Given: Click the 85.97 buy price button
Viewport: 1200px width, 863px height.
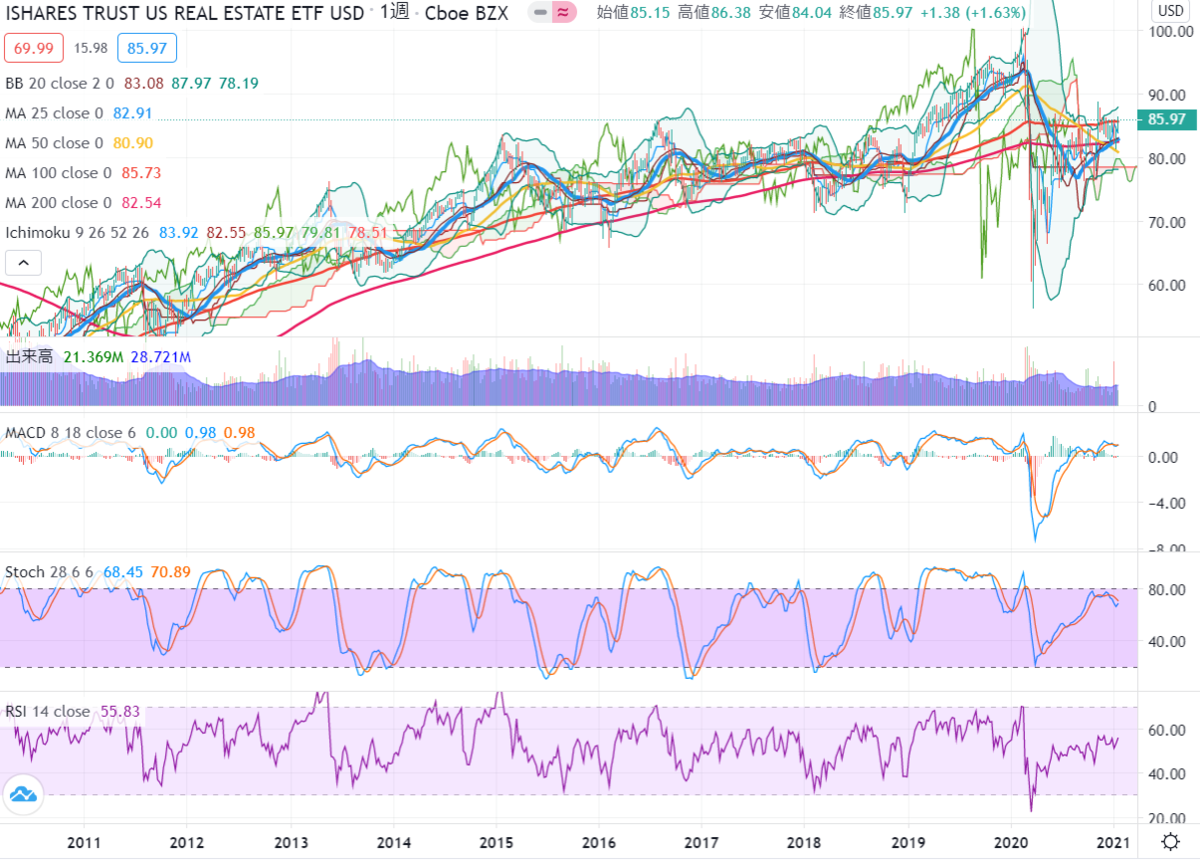Looking at the screenshot, I should 147,47.
